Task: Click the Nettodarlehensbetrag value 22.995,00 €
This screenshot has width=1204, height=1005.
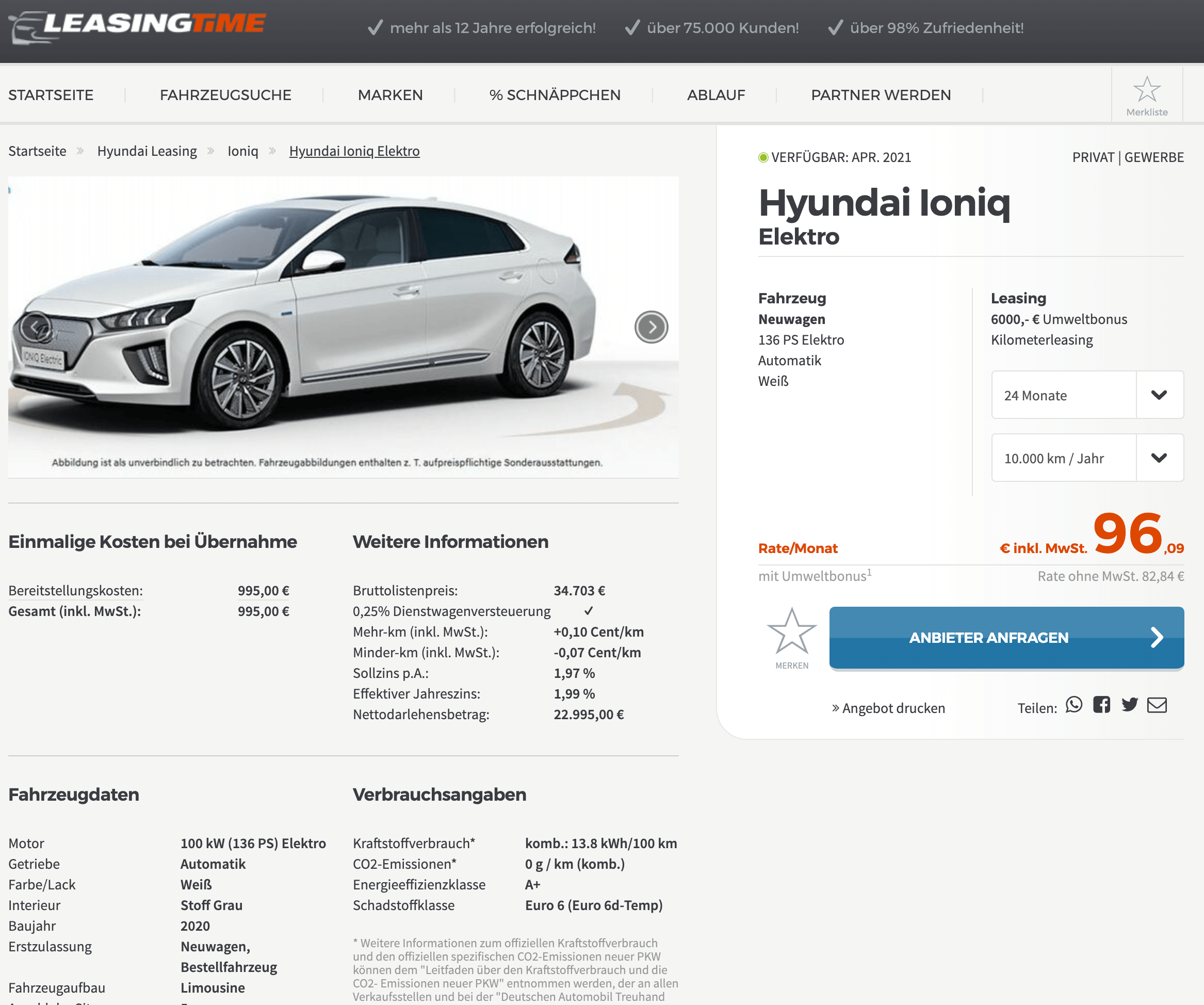Action: coord(588,715)
